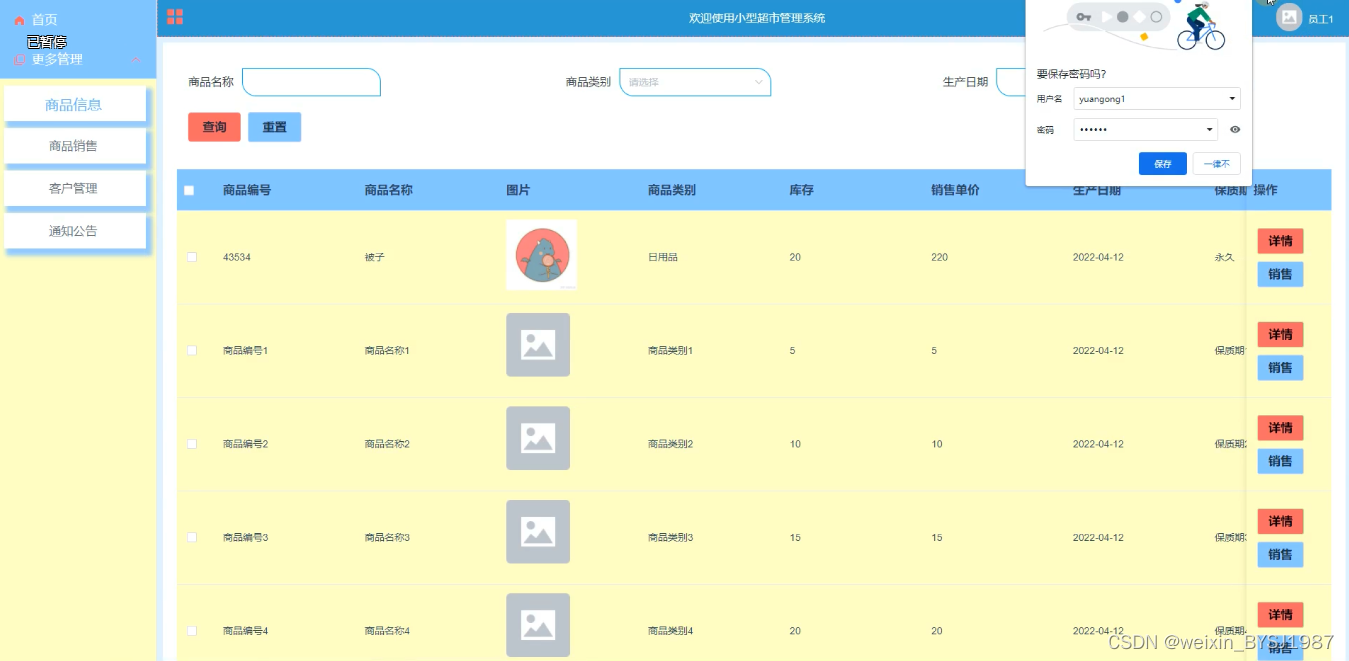Go to 首页 in the sidebar
The image size is (1349, 661).
click(x=45, y=20)
